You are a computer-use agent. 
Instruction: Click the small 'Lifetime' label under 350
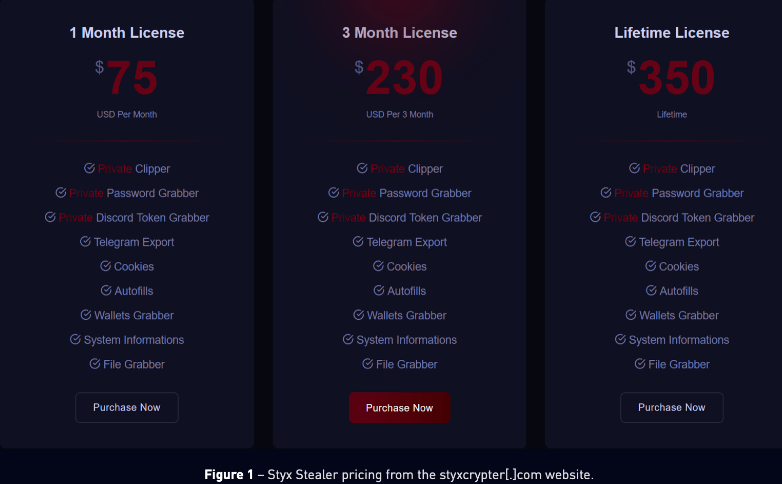672,114
